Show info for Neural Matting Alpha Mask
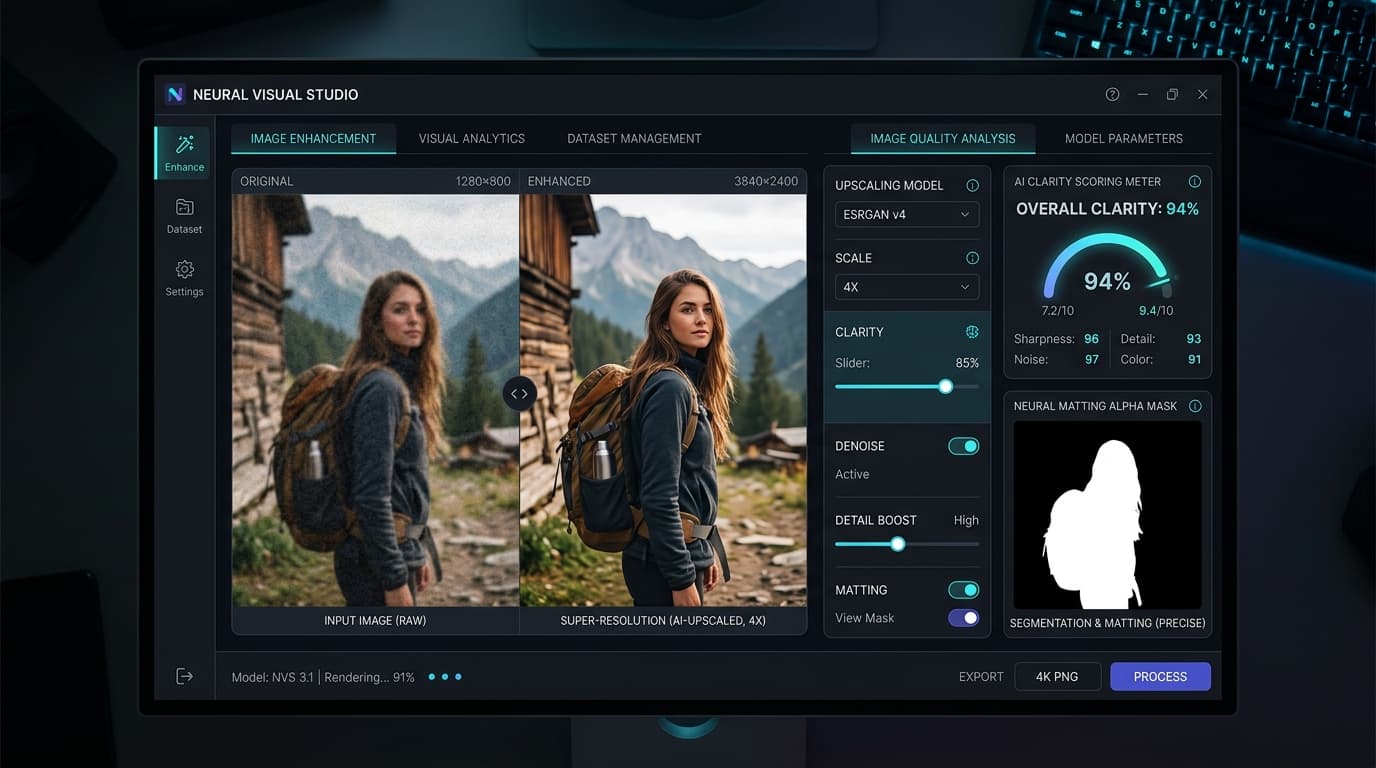 1194,406
